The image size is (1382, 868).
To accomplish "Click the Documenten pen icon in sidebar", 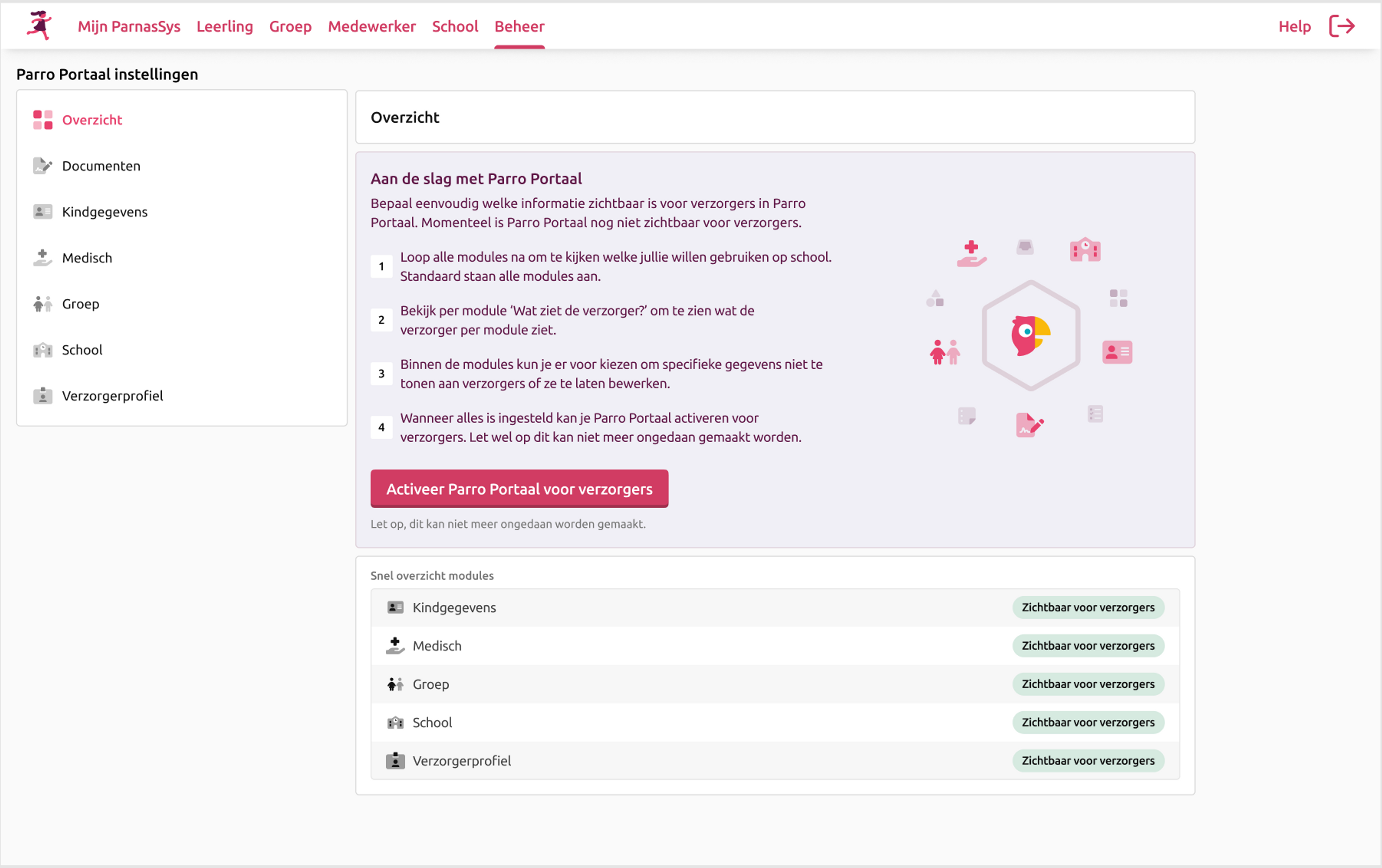I will click(42, 166).
